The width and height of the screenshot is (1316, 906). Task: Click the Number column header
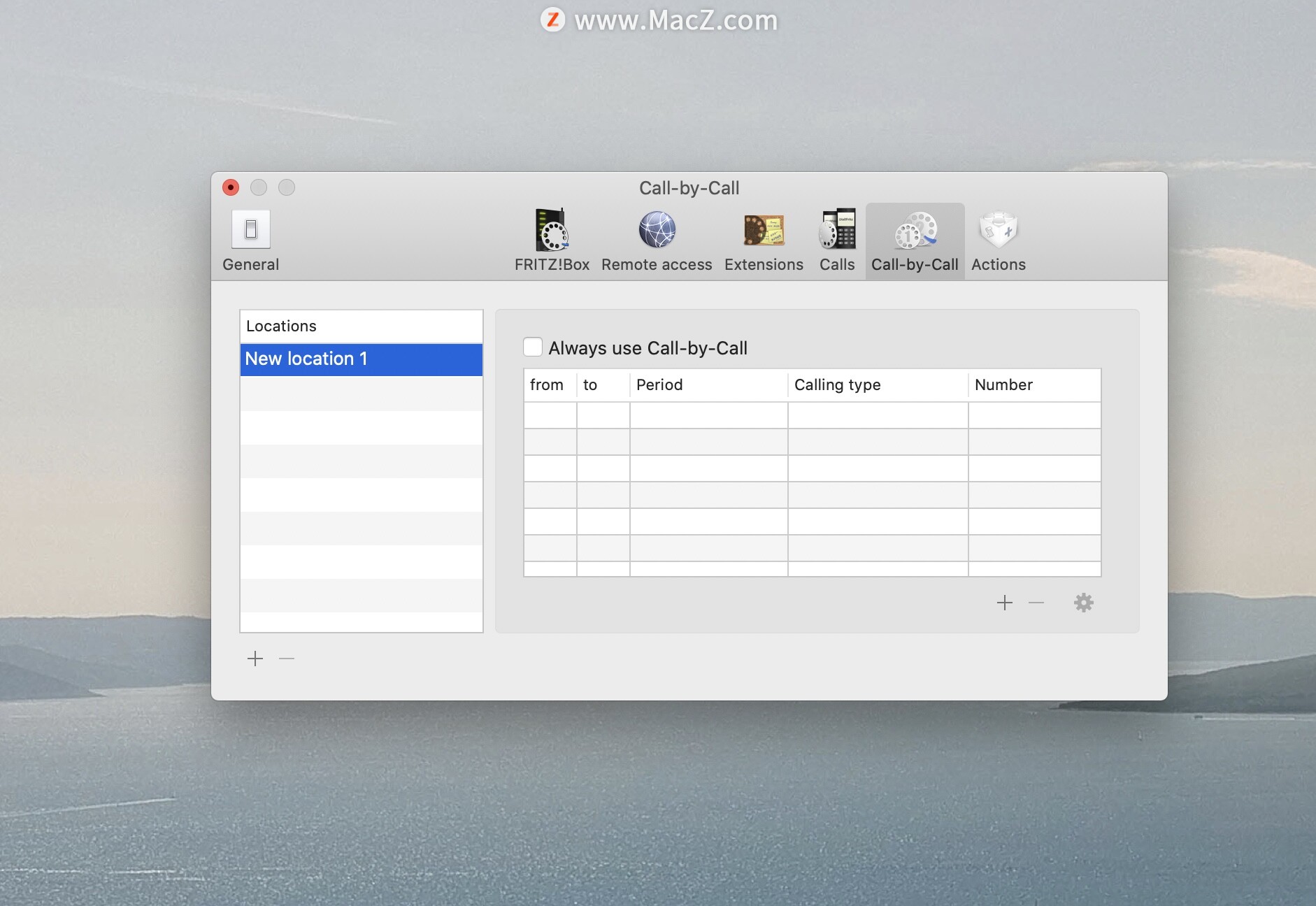1035,385
